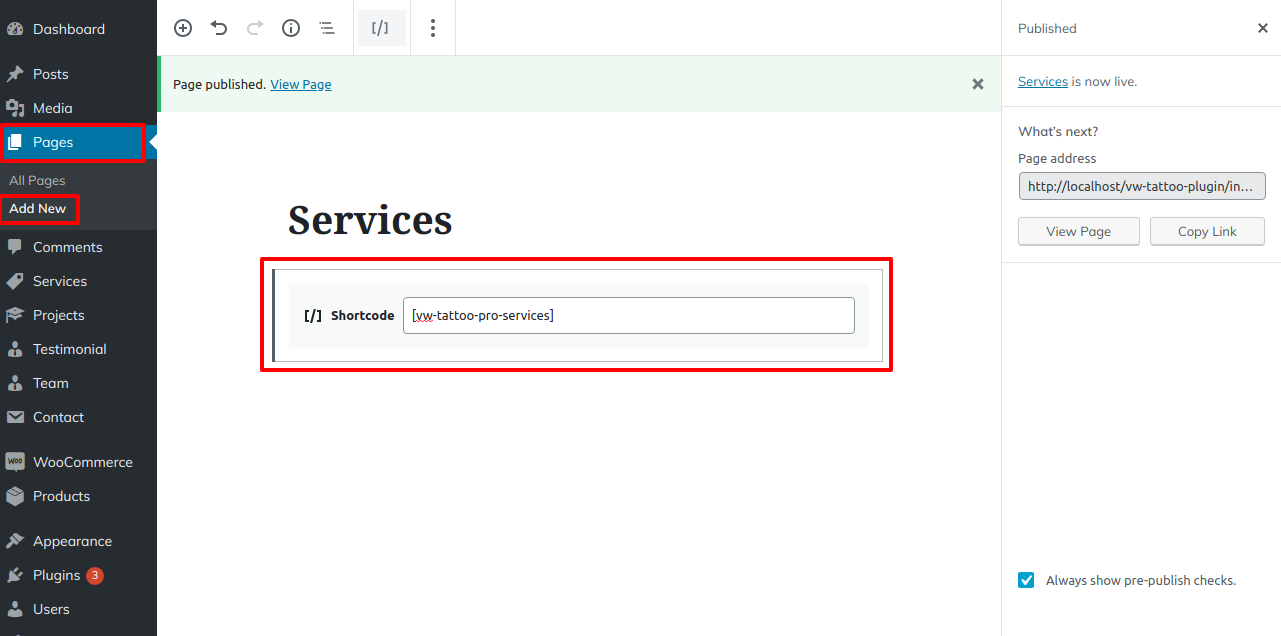Dismiss the Page published notice
The width and height of the screenshot is (1281, 636).
coord(978,84)
